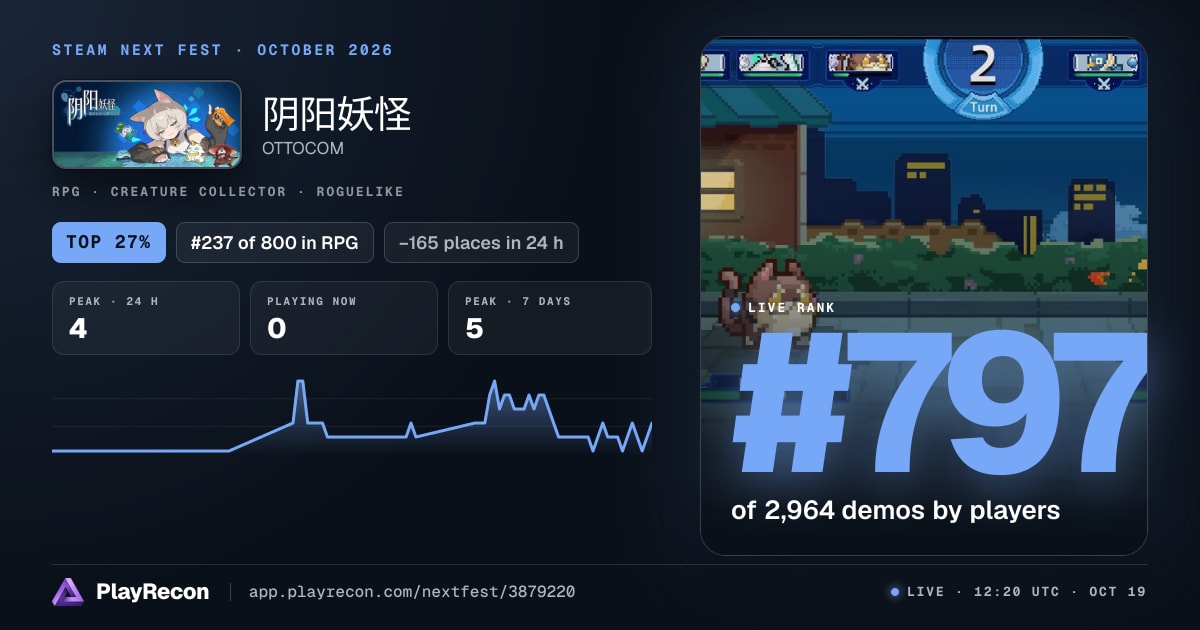Screen dimensions: 1200x630
Task: Select the game title 阴阳妖怪
Action: pyautogui.click(x=337, y=115)
